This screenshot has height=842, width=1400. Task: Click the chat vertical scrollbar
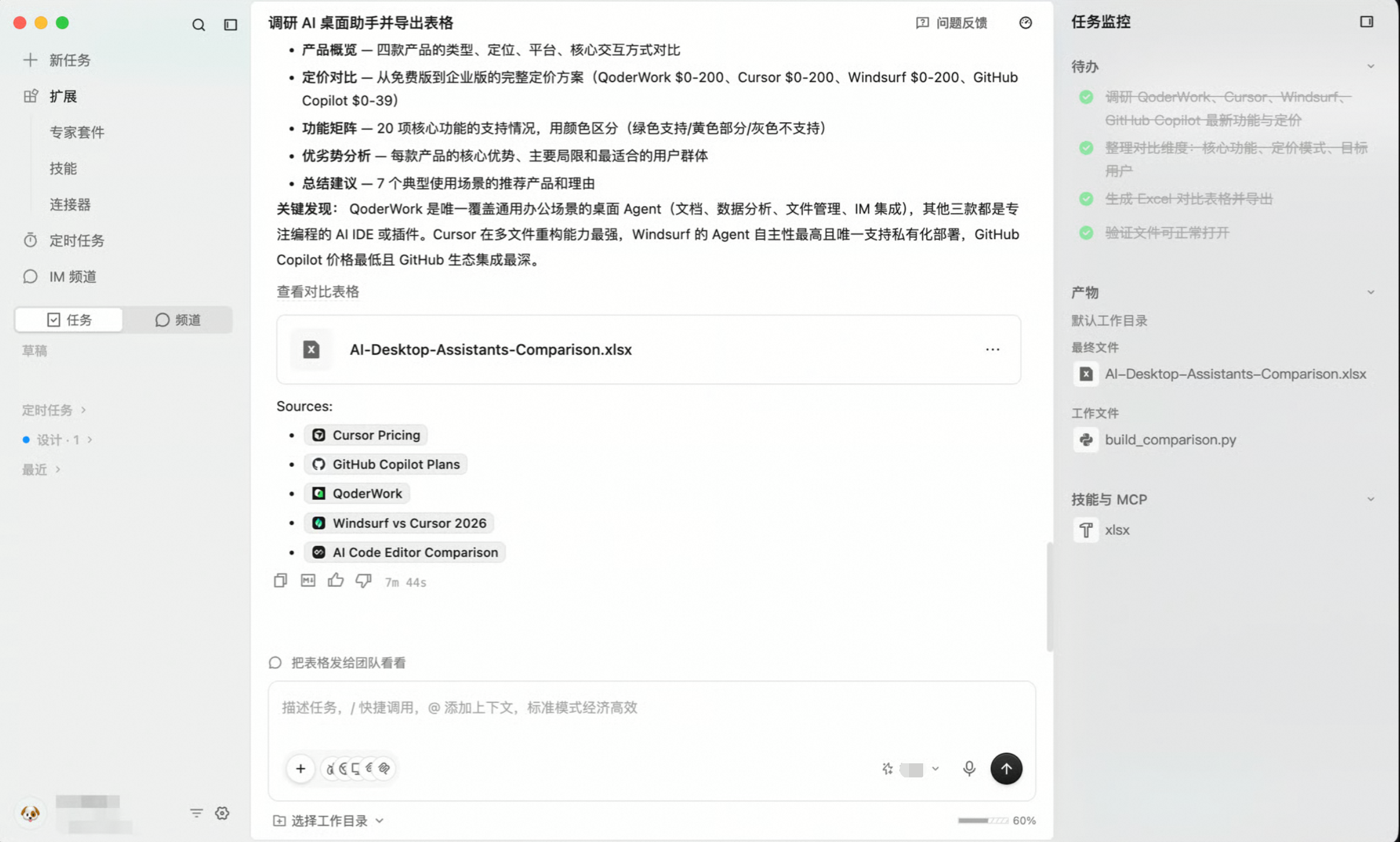pos(1049,597)
